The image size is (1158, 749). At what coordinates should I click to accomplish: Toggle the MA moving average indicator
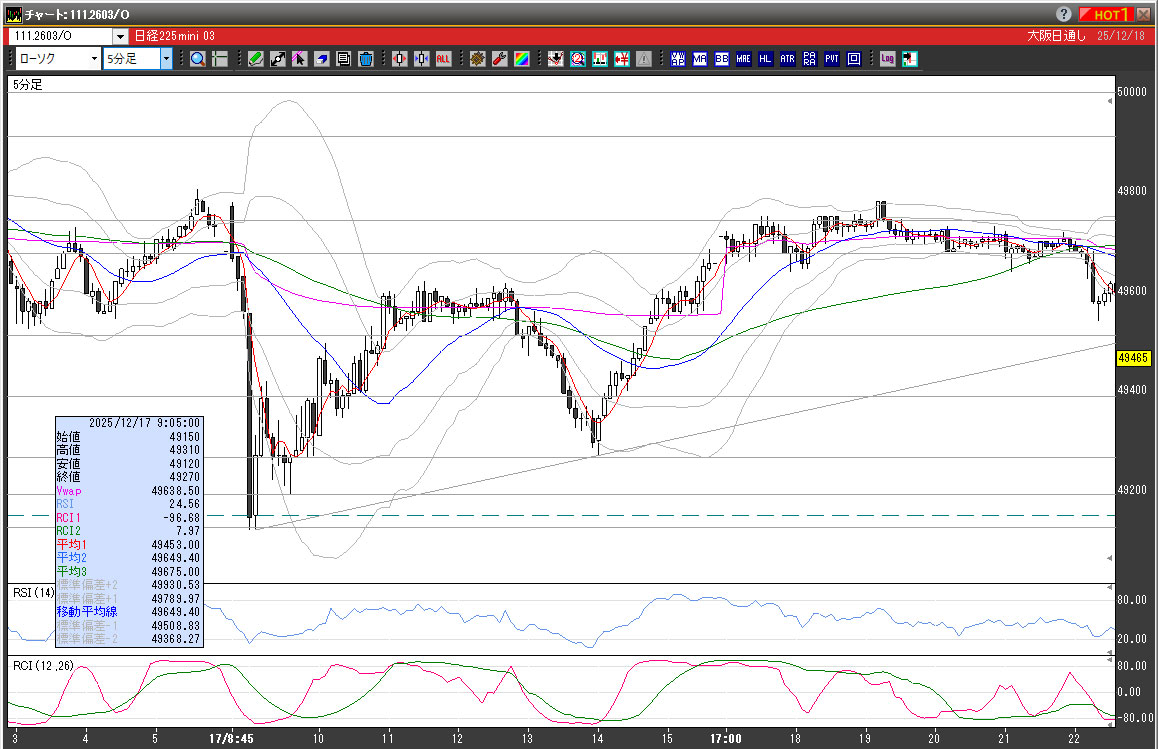700,59
